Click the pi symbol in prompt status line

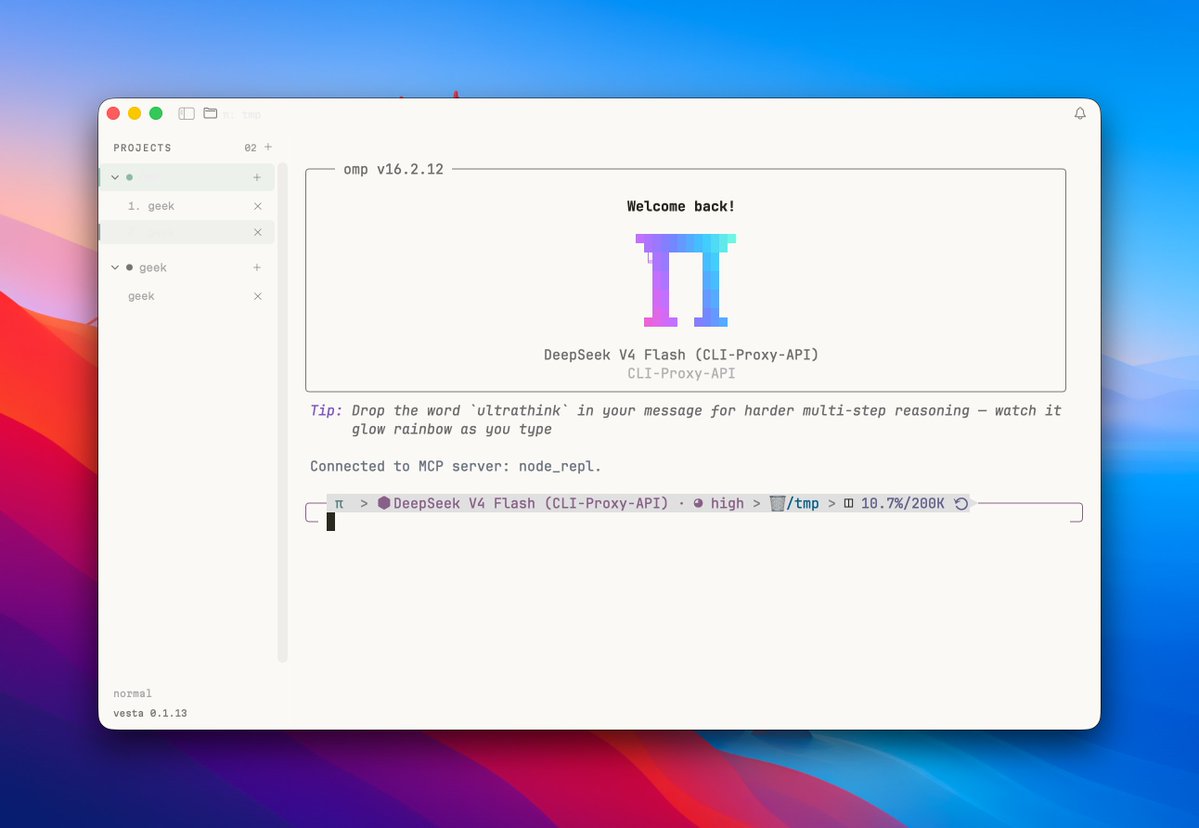pos(339,504)
